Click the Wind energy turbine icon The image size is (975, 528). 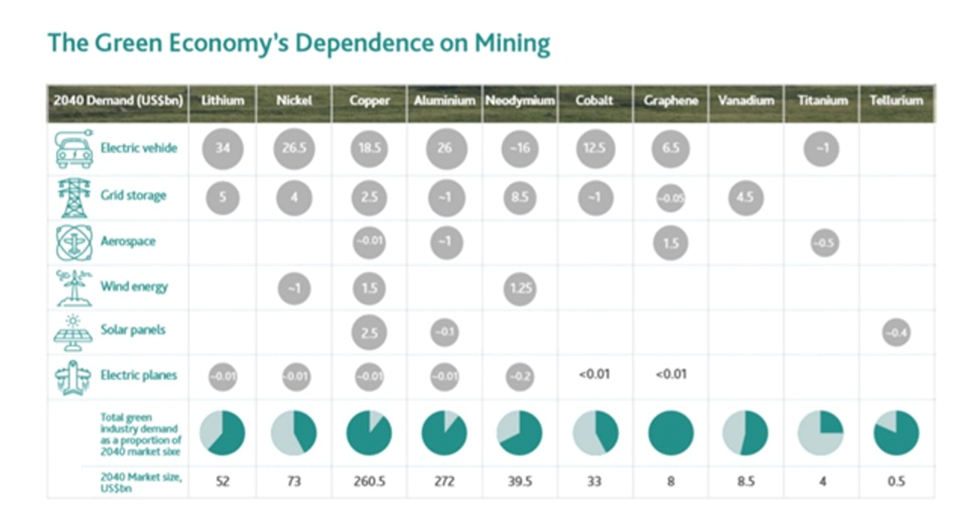[73, 287]
